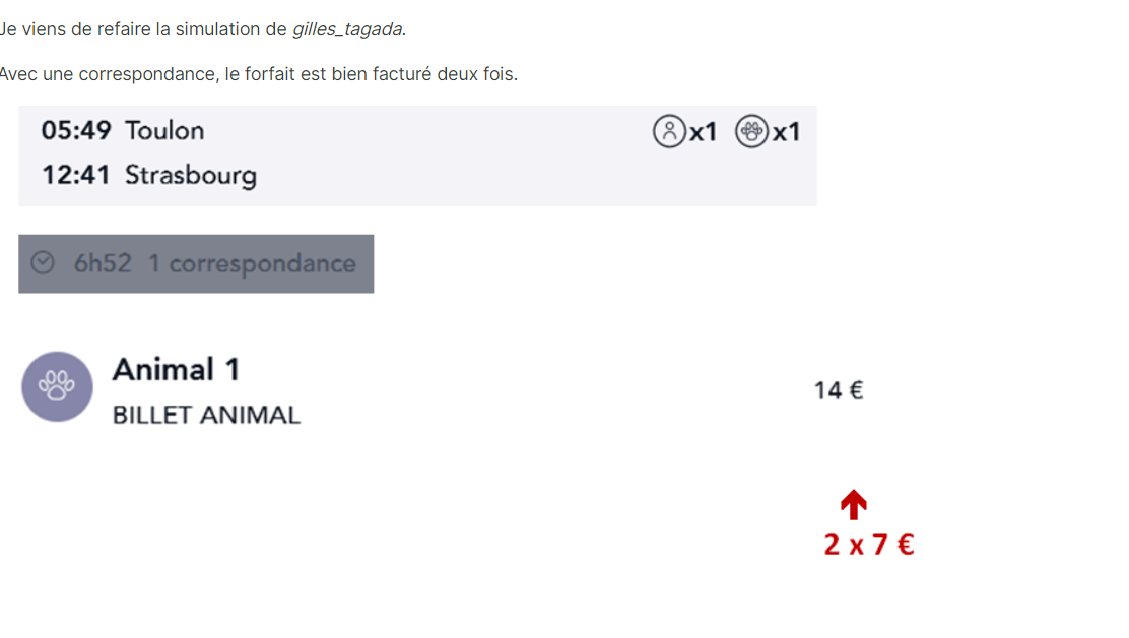The image size is (1129, 638).
Task: Click the passenger x1 count text
Action: pos(703,132)
